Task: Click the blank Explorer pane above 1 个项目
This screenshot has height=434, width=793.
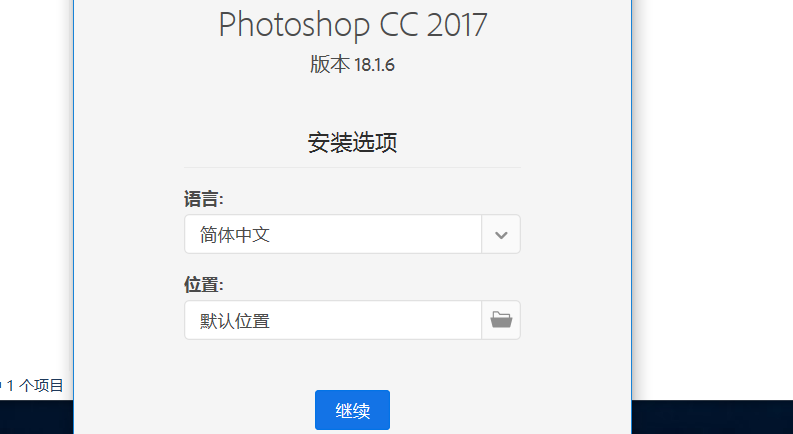Action: [33, 187]
